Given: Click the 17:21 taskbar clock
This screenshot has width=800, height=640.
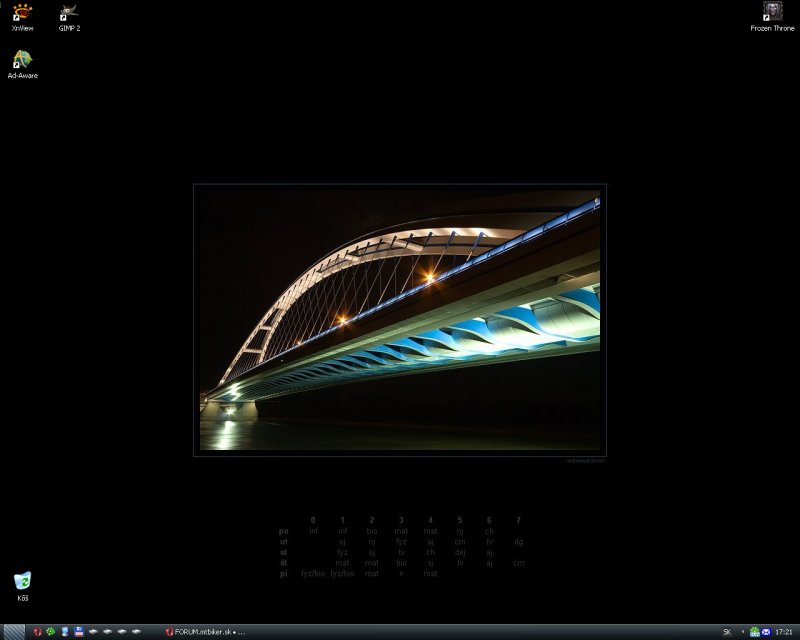Looking at the screenshot, I should [x=784, y=632].
